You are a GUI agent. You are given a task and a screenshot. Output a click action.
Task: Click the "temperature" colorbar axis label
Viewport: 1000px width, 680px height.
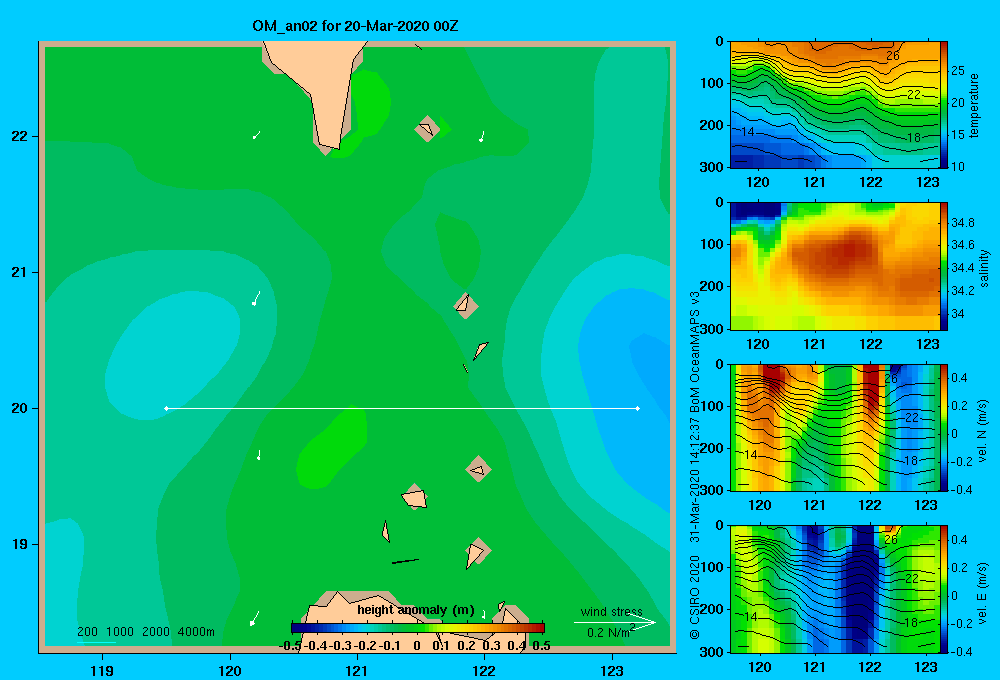click(974, 106)
